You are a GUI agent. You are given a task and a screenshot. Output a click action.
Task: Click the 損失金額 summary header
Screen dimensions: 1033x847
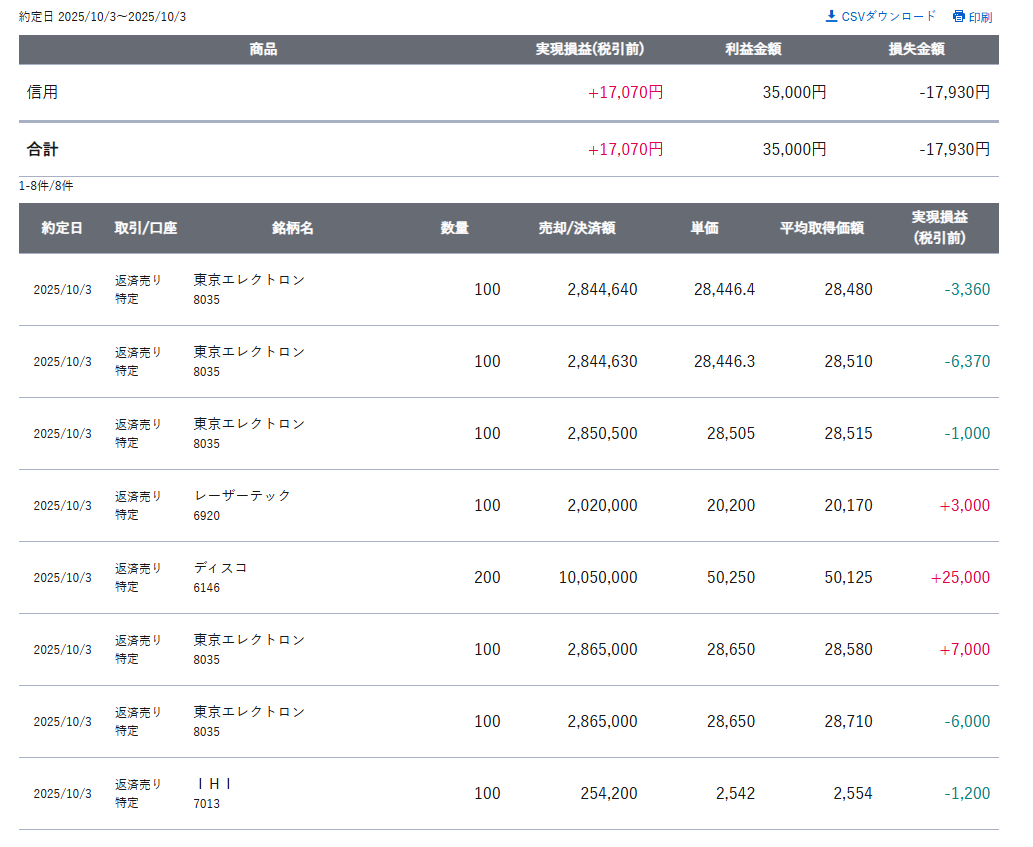click(916, 49)
